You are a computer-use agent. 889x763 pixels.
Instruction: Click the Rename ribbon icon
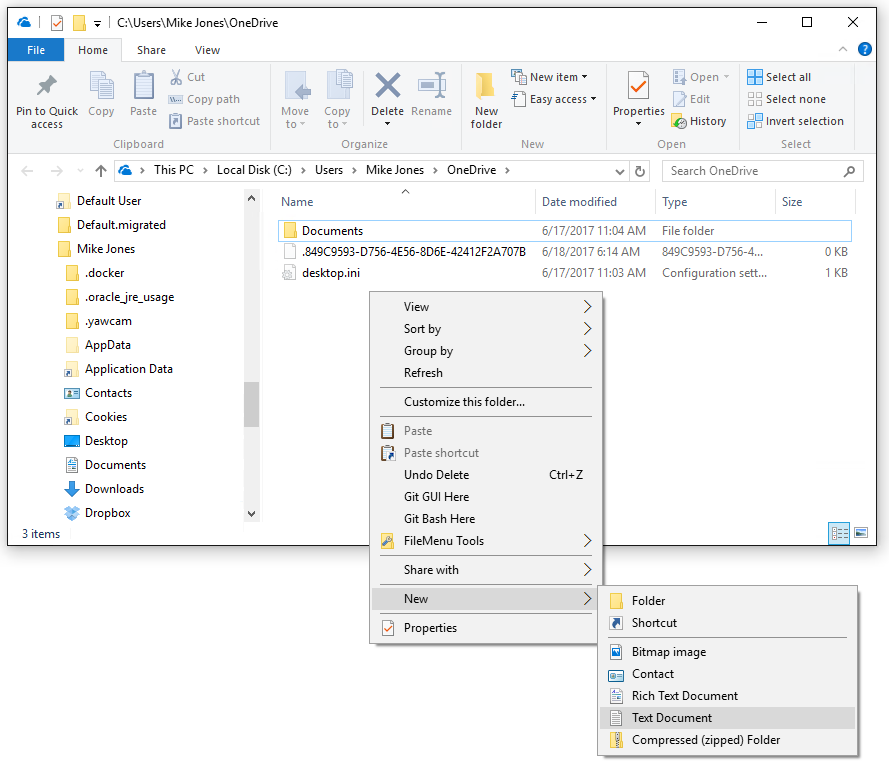pos(431,86)
